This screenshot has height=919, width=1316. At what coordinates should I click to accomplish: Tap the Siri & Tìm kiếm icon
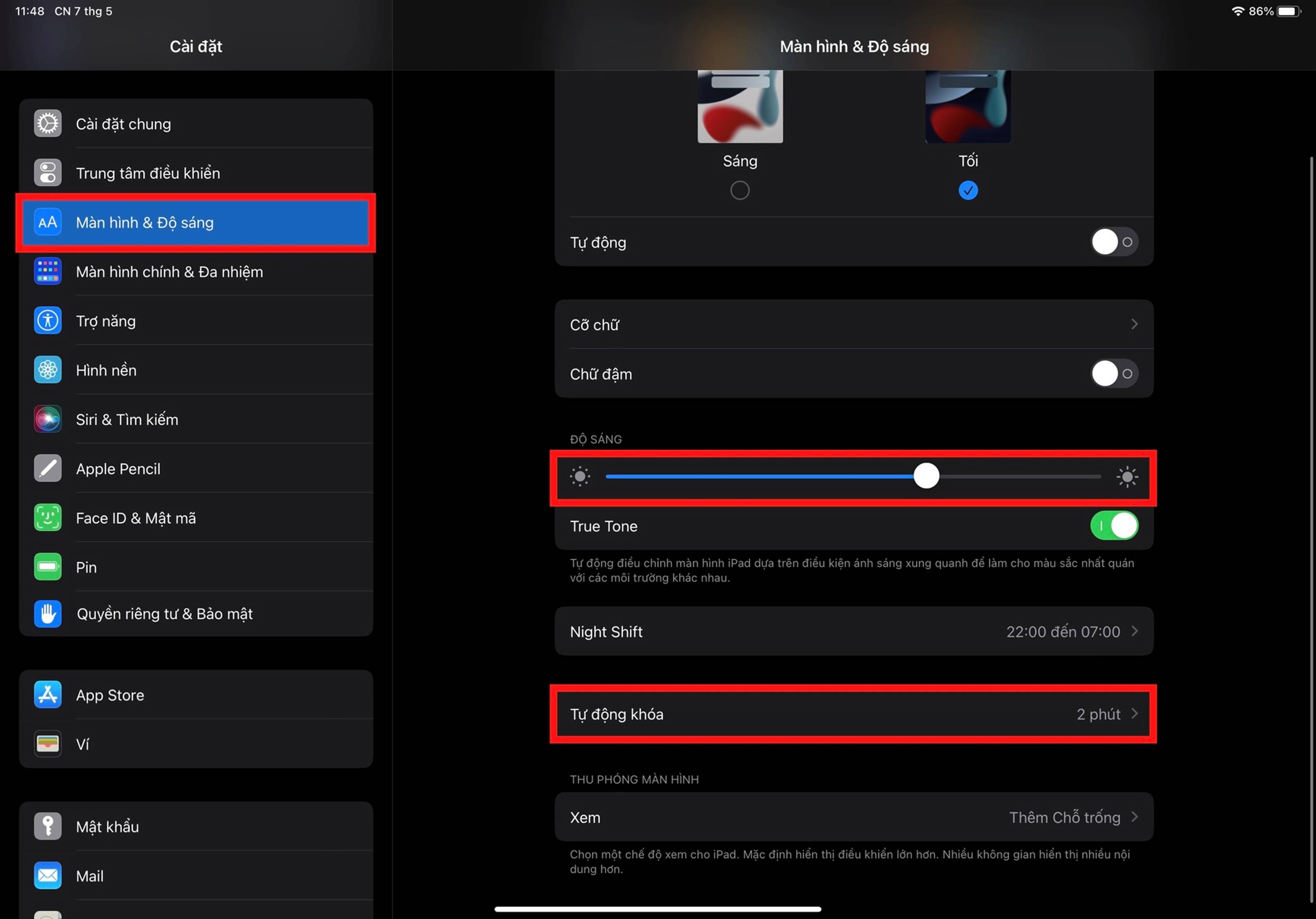click(47, 419)
